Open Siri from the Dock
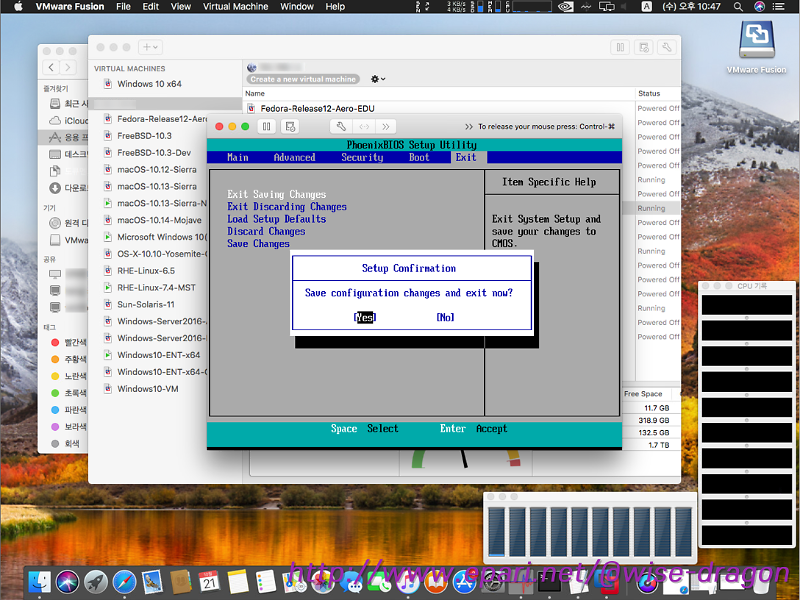The image size is (800, 600). click(x=67, y=582)
